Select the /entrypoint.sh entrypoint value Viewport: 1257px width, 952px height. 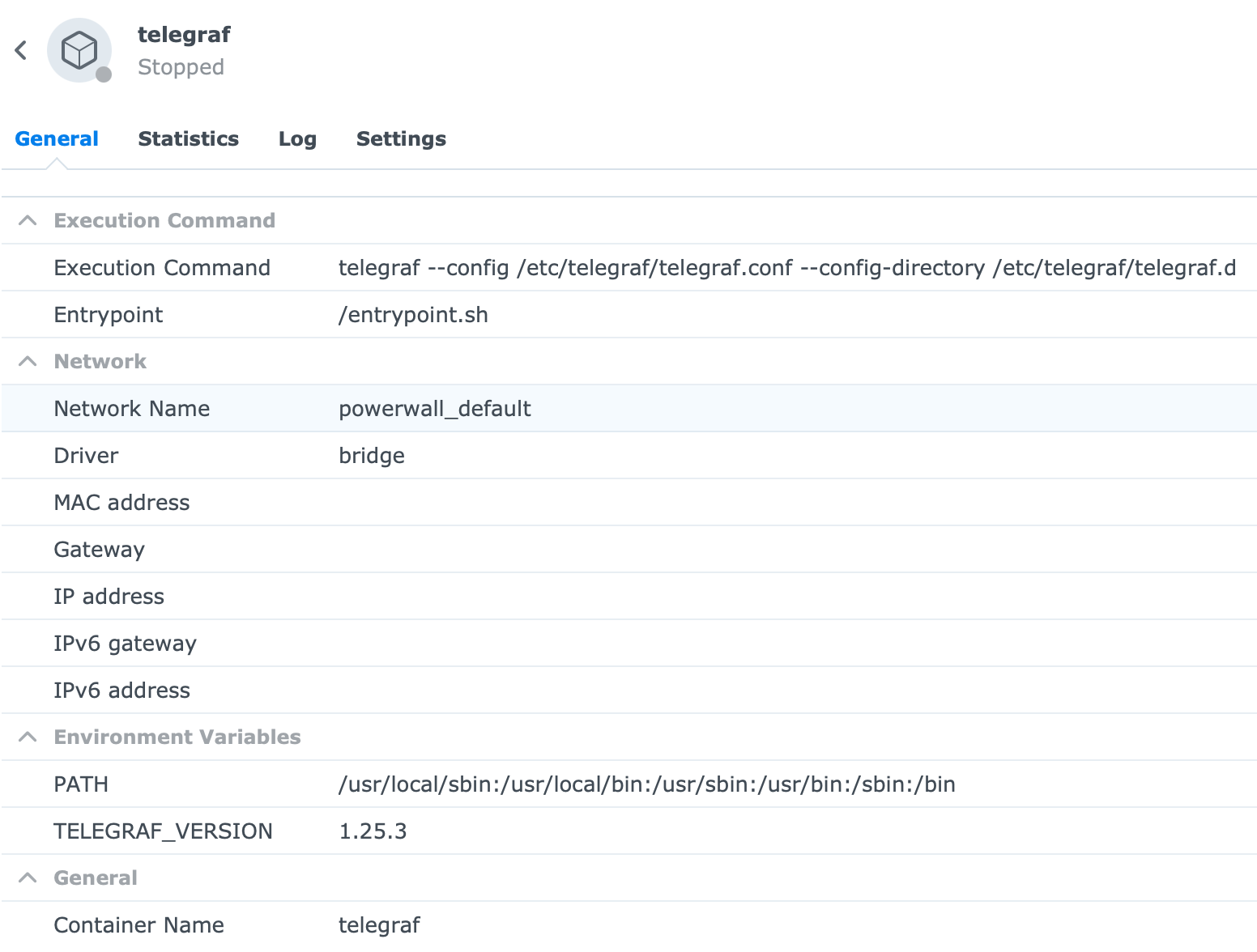[x=413, y=314]
